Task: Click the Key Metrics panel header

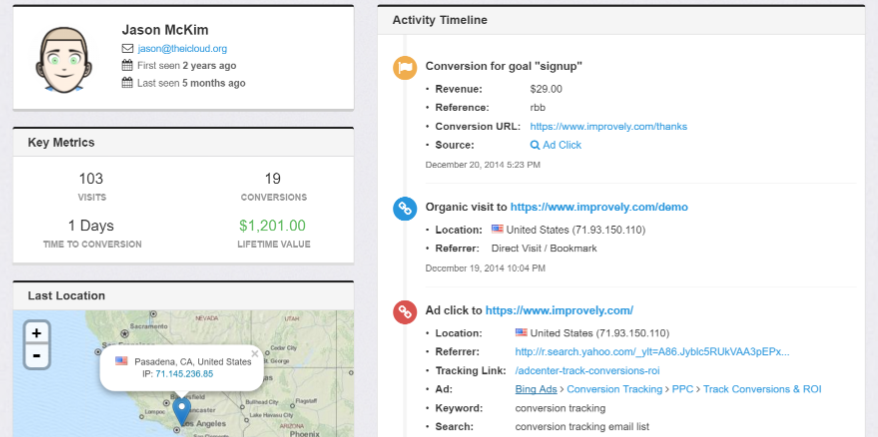Action: point(183,142)
